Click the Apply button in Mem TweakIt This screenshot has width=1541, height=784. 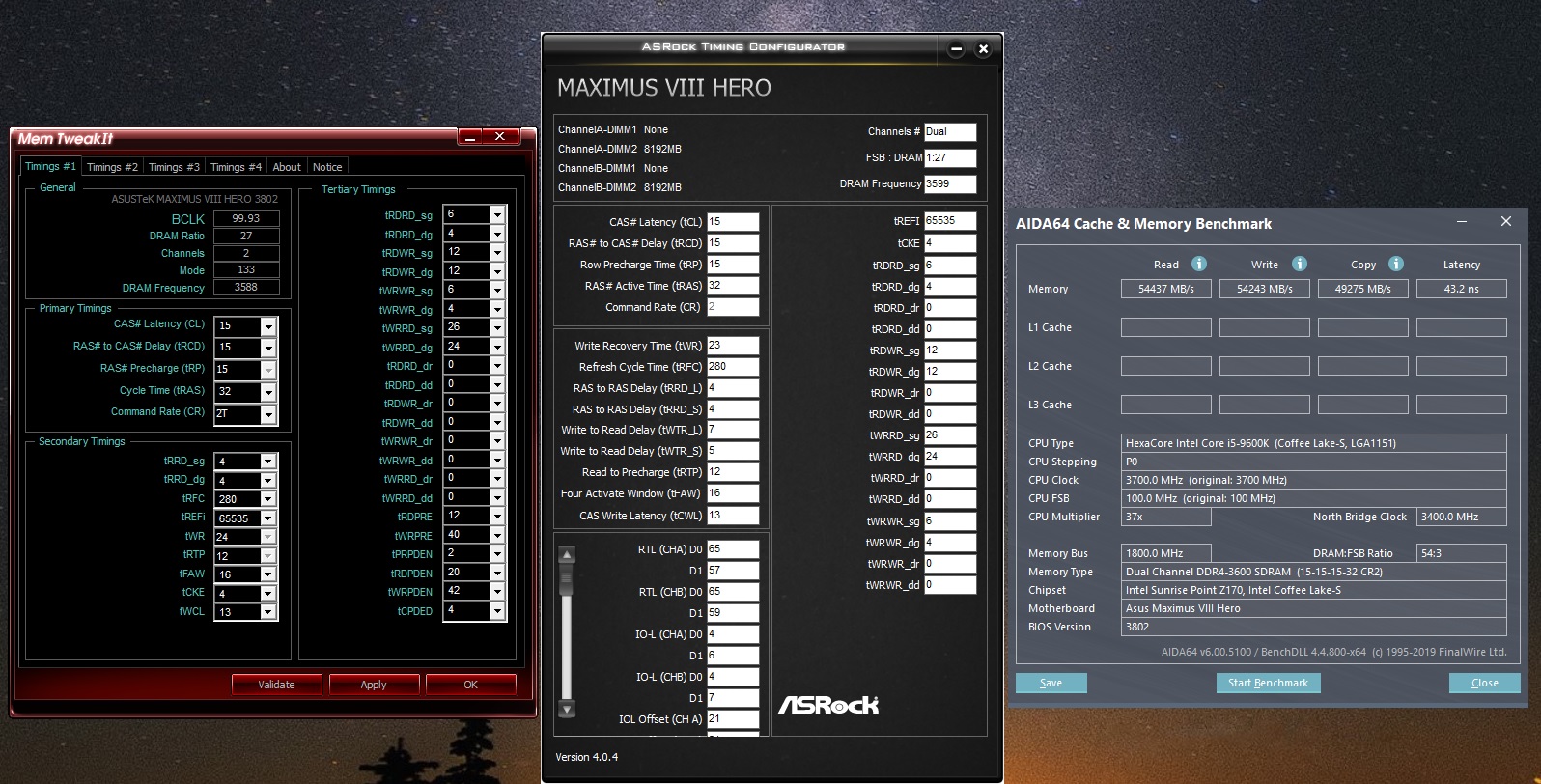tap(374, 685)
